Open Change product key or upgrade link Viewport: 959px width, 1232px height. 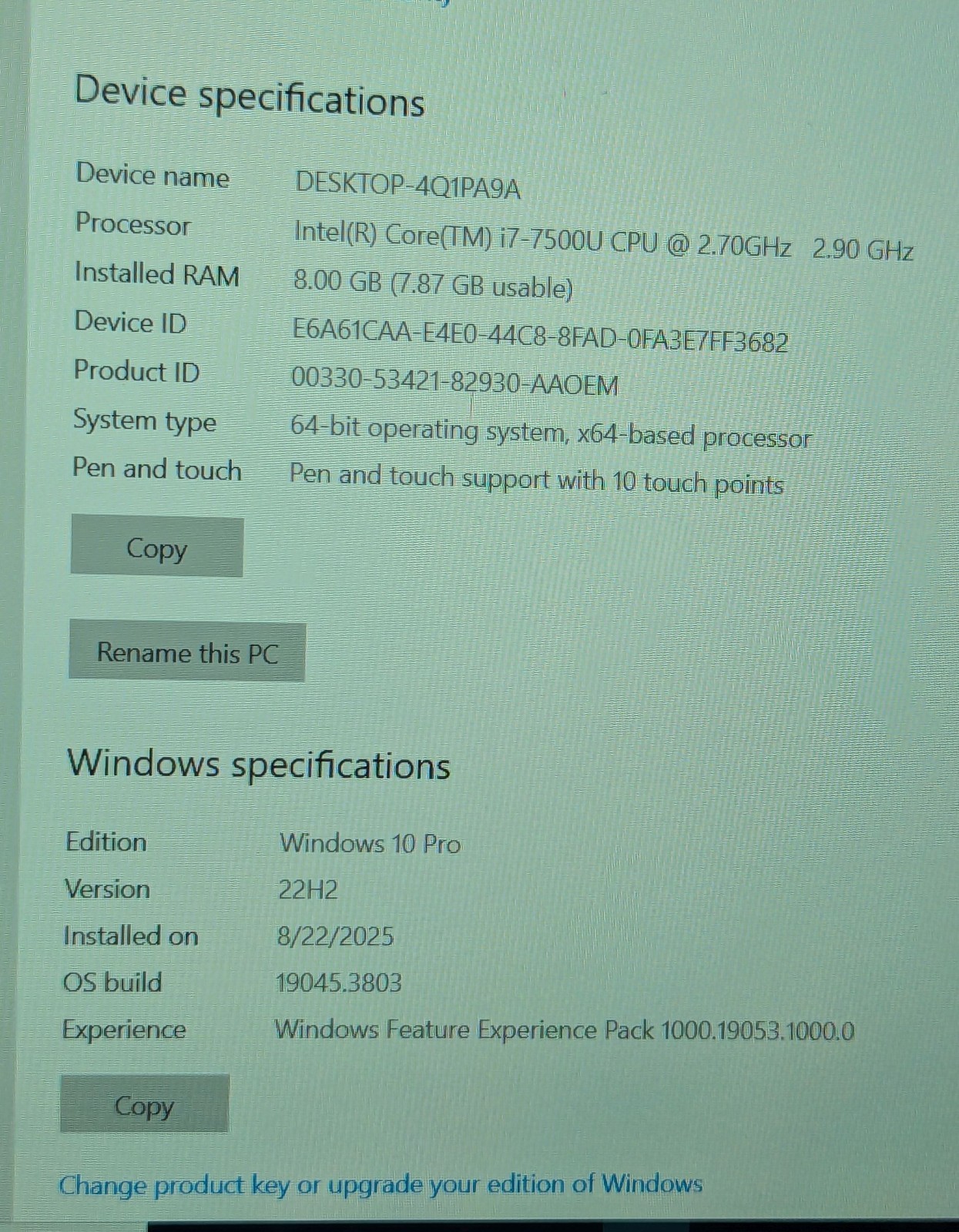381,1184
